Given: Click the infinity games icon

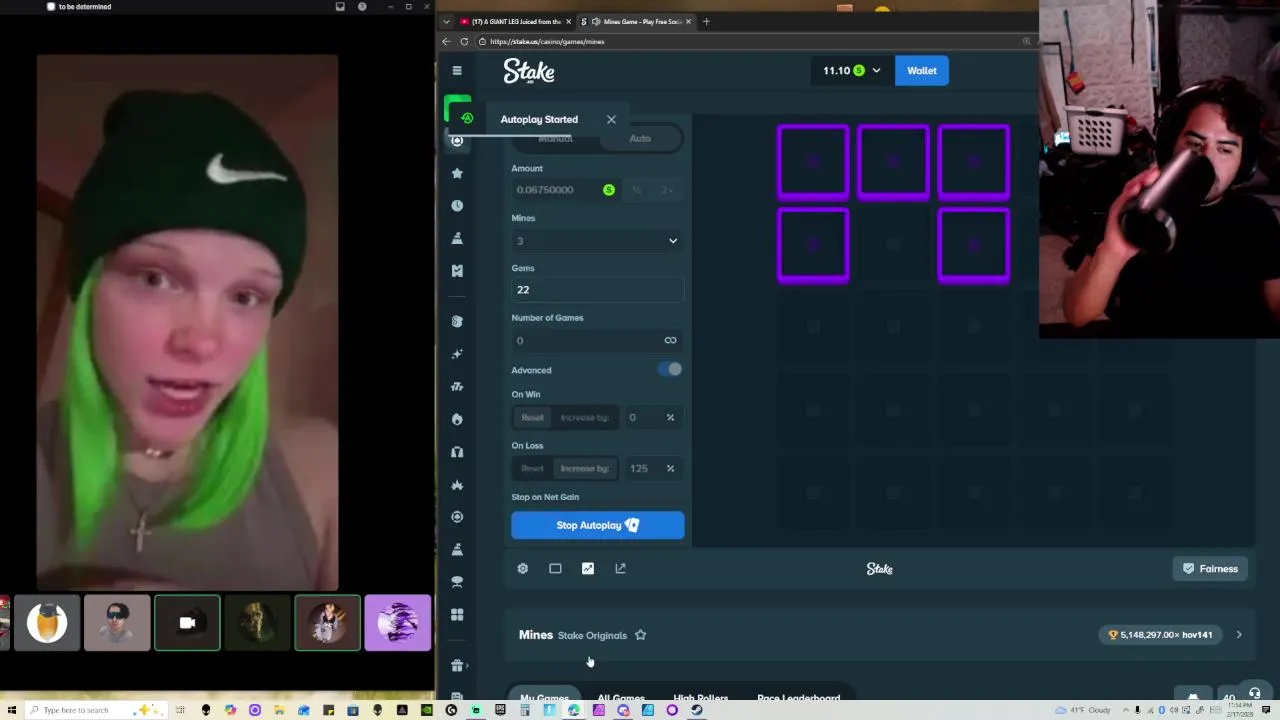Looking at the screenshot, I should pyautogui.click(x=670, y=340).
